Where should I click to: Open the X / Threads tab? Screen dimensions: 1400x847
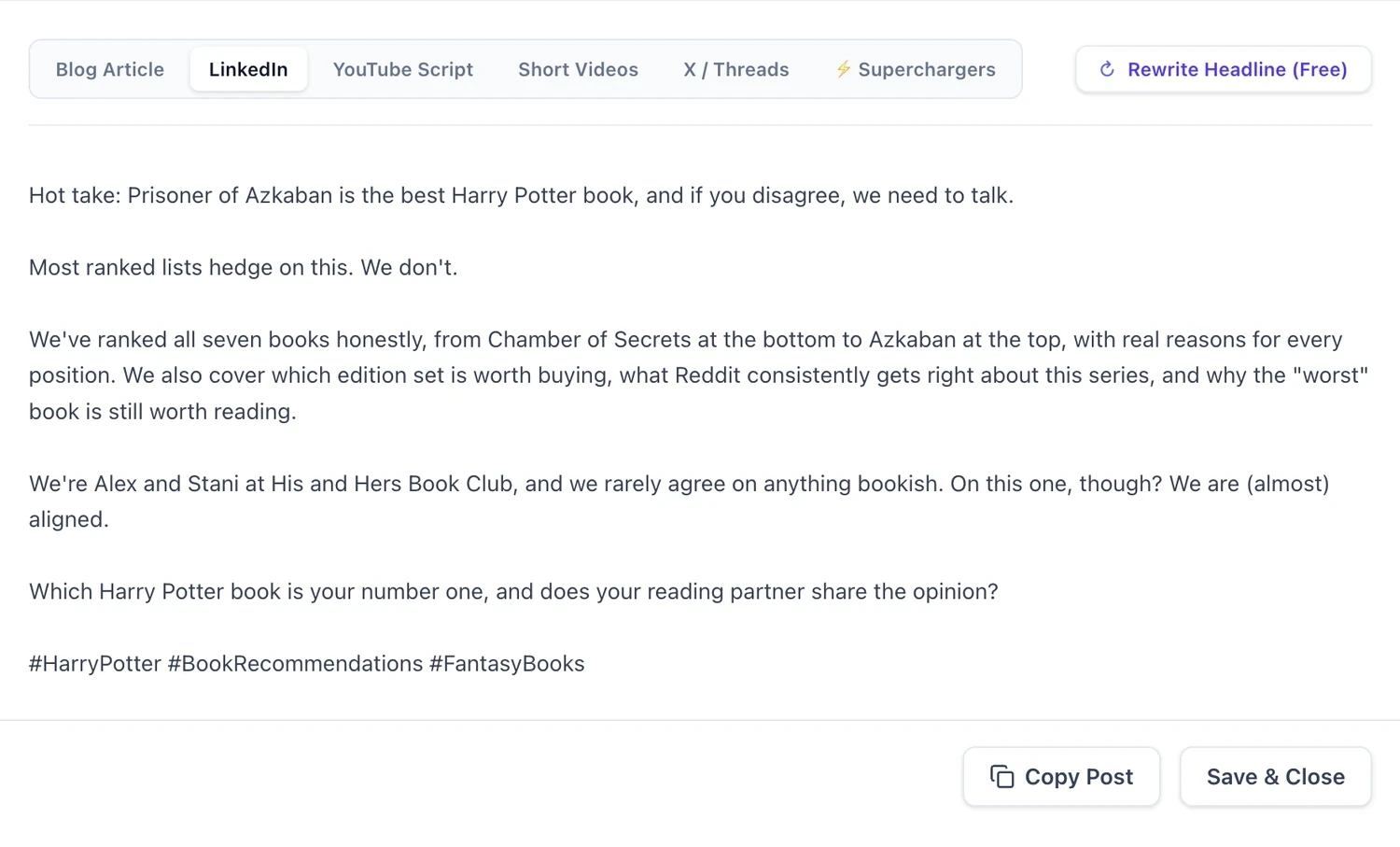point(736,69)
